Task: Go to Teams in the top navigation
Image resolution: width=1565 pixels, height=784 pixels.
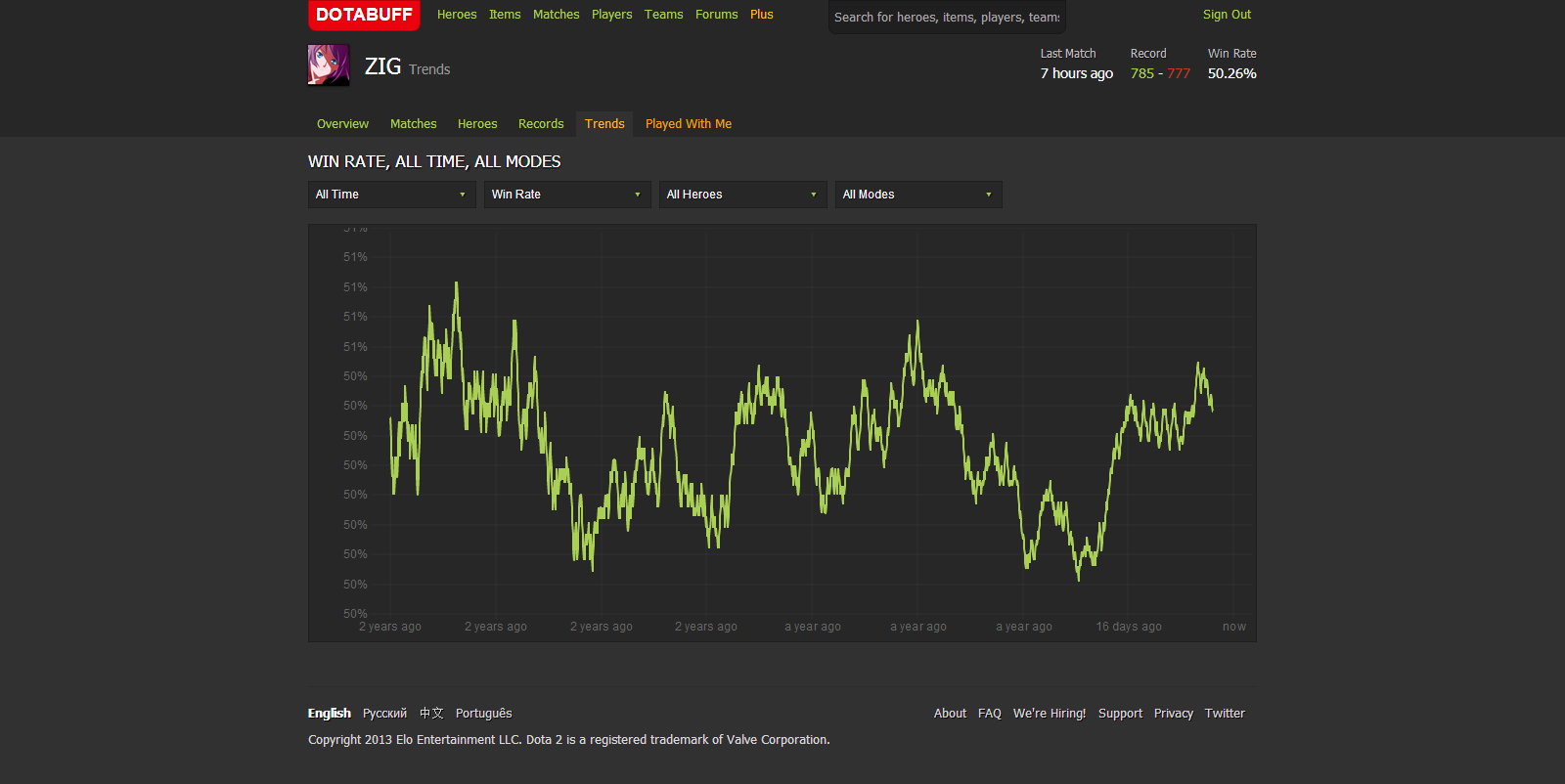Action: pyautogui.click(x=664, y=15)
